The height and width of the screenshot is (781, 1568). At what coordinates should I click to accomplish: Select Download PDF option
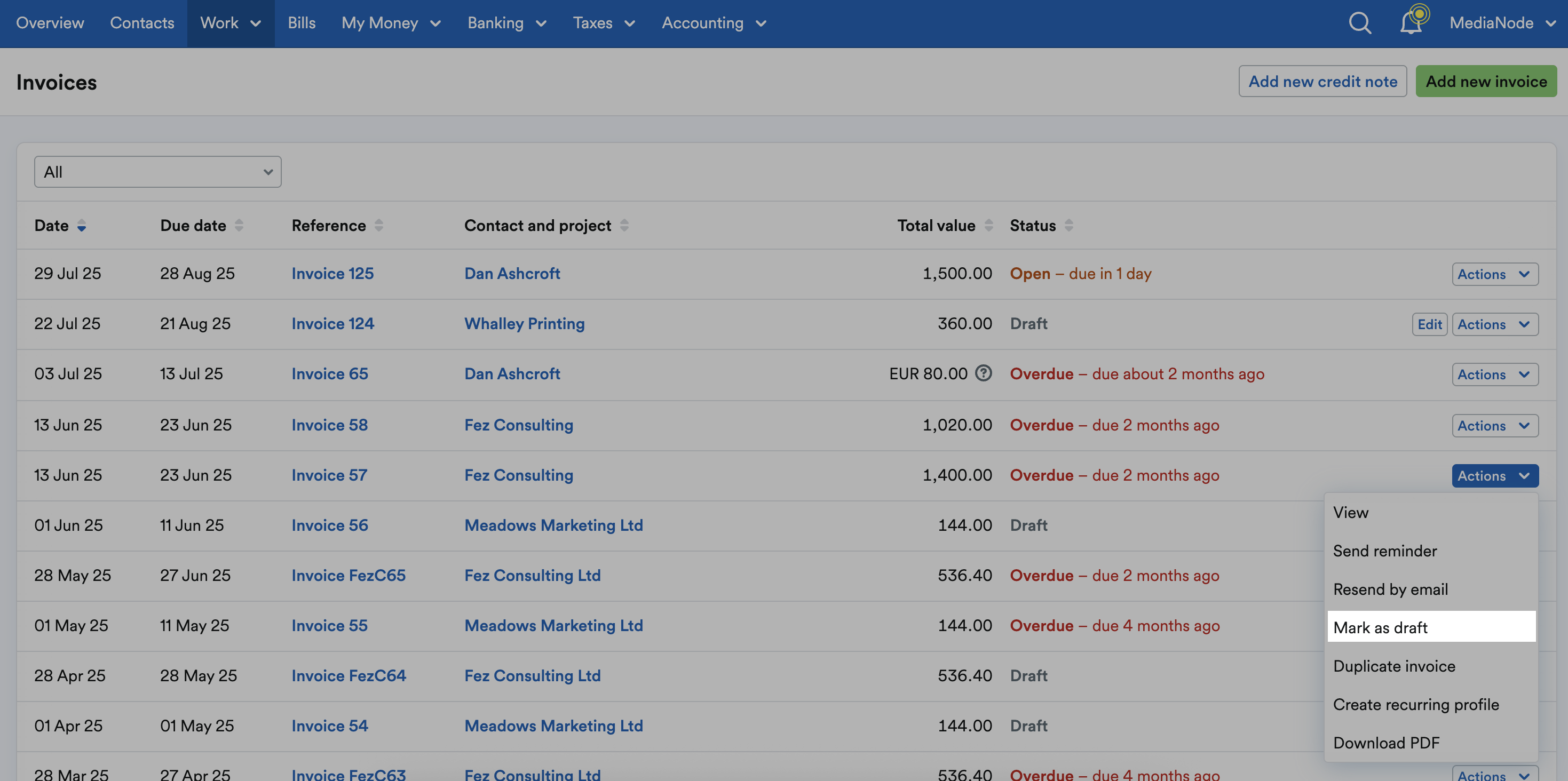1431,742
